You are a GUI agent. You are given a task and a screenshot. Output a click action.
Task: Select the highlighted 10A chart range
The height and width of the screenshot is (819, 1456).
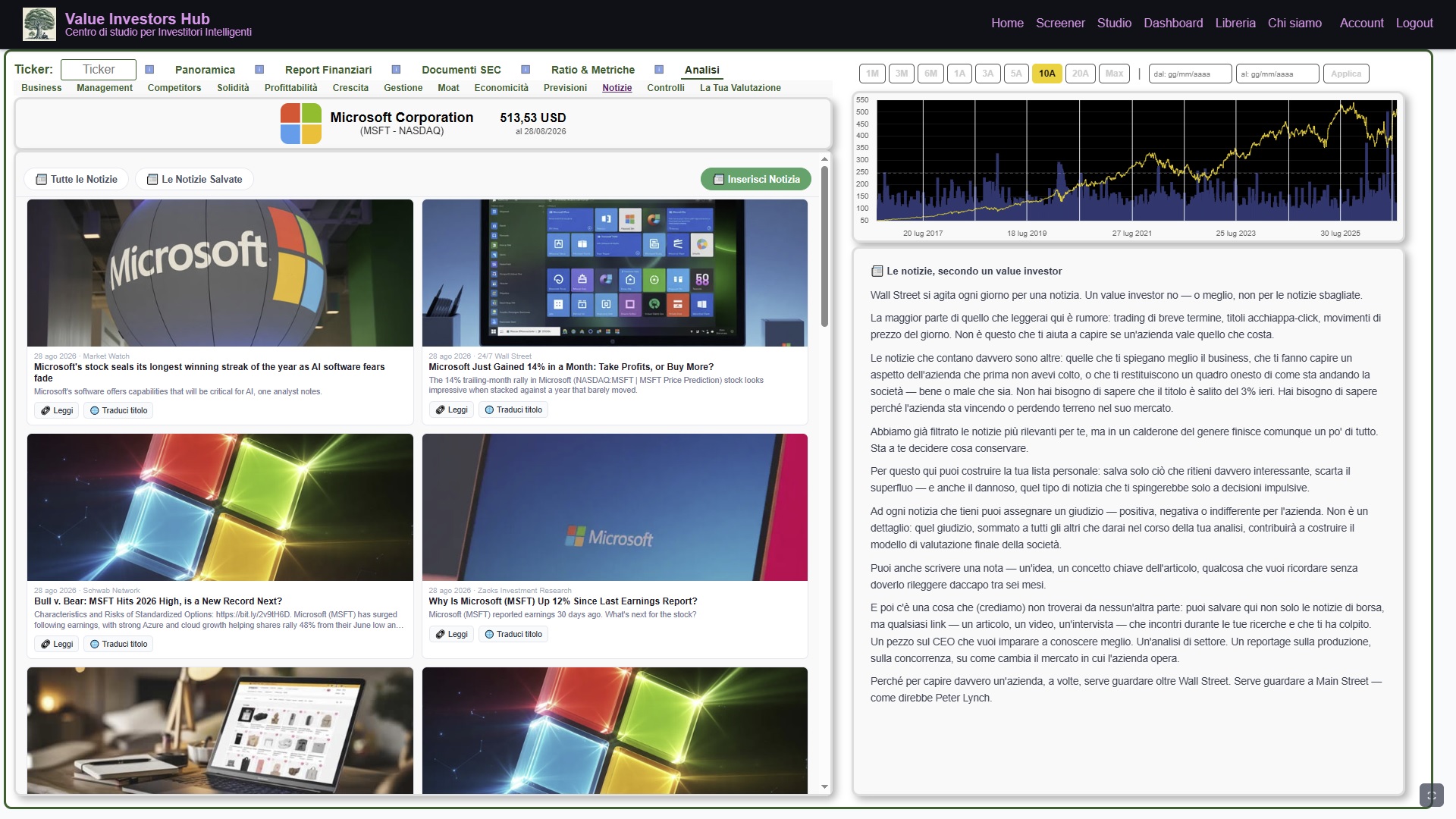(1046, 74)
